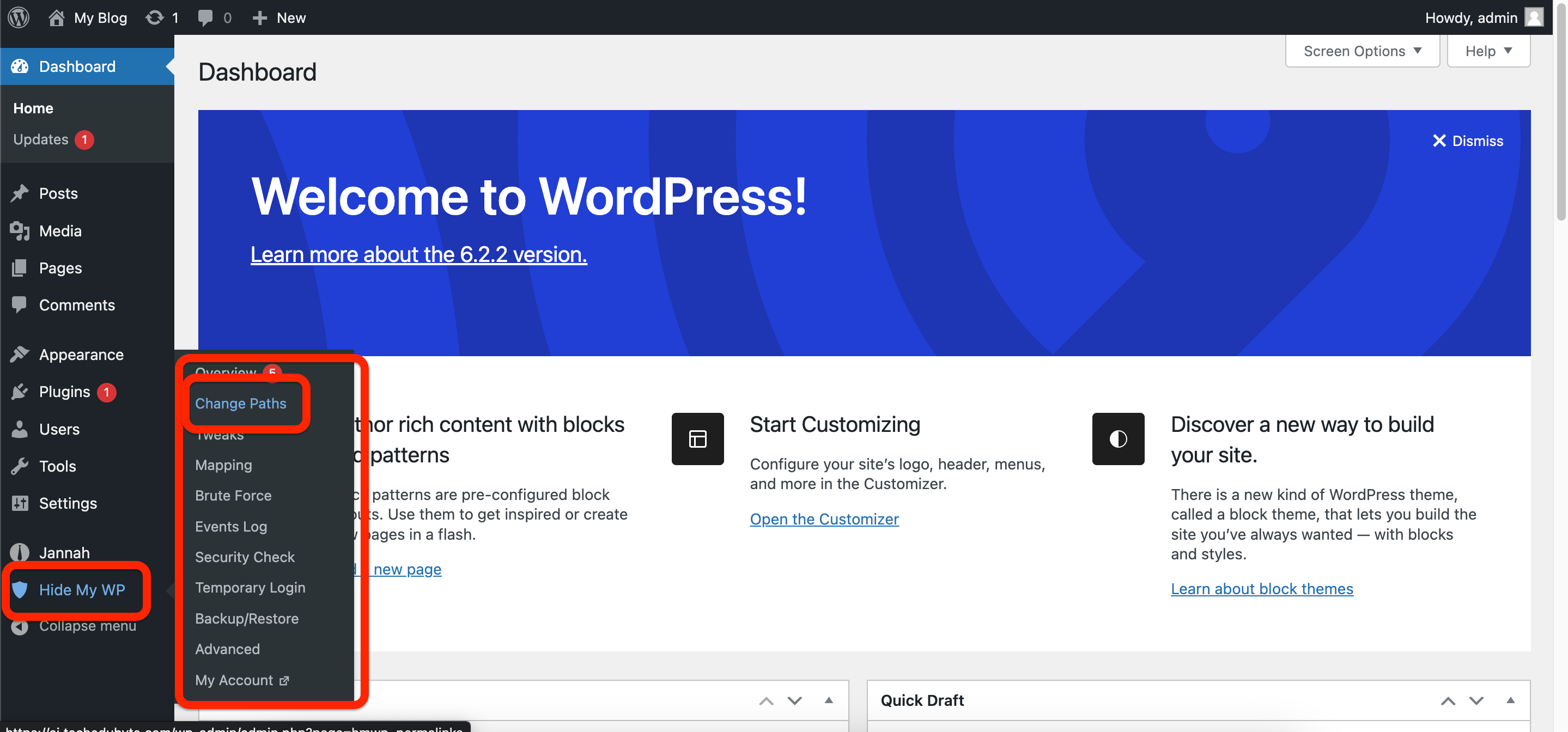
Task: Open the Customizer link
Action: (824, 518)
